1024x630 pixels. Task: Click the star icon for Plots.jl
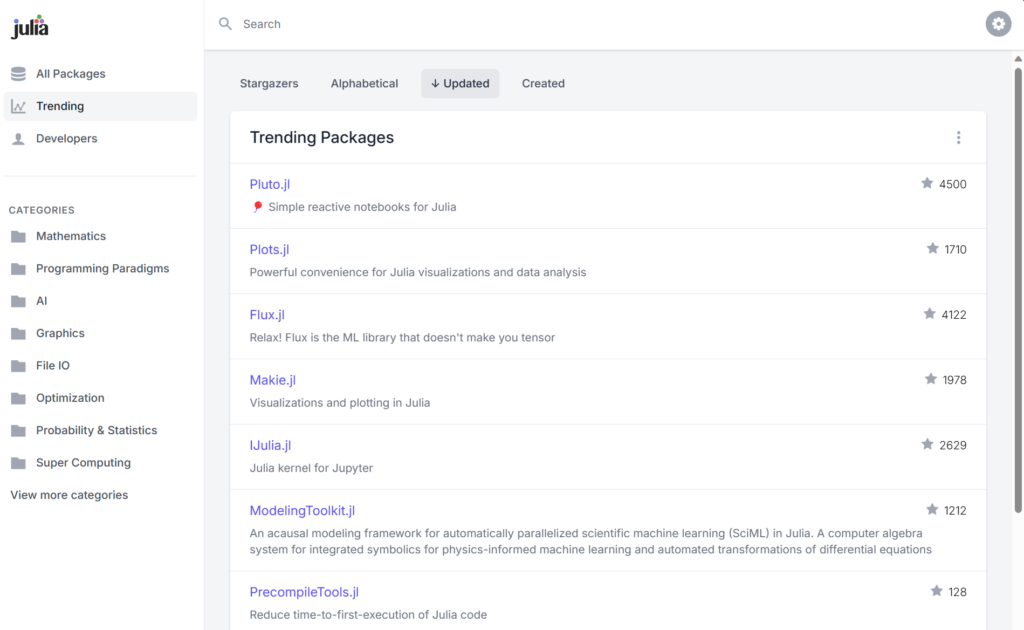pos(933,249)
